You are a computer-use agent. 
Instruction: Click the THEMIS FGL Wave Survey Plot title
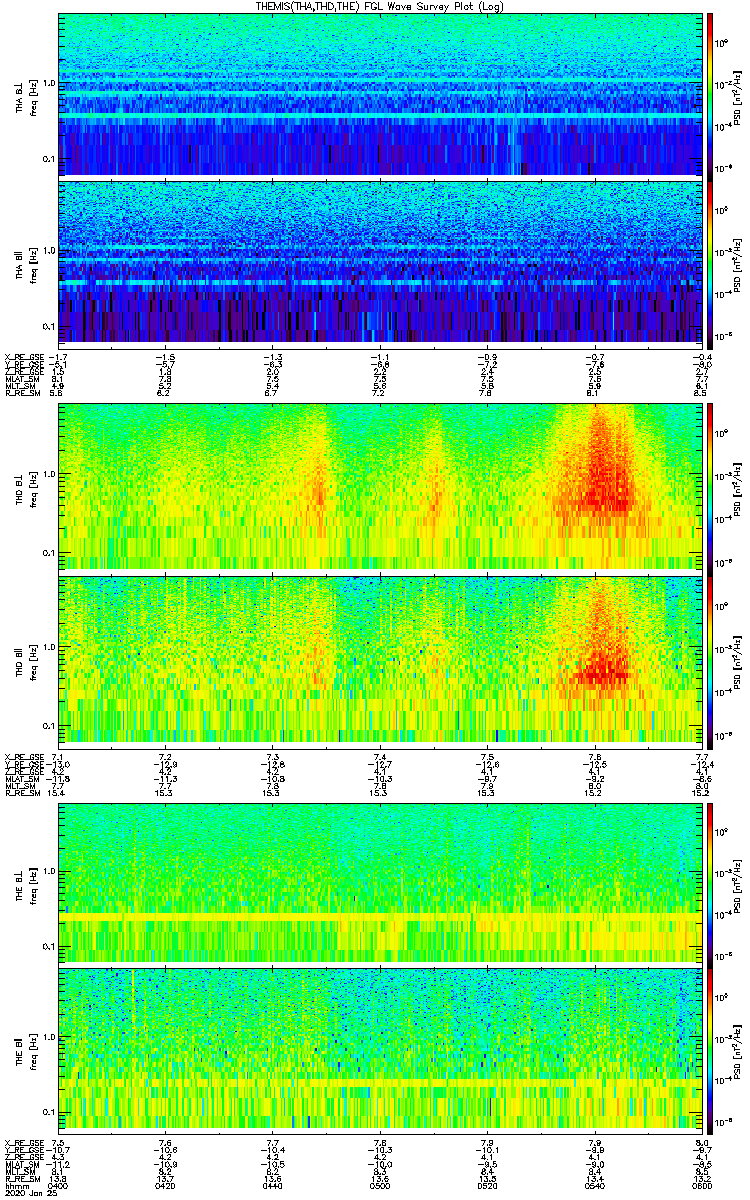pos(382,6)
